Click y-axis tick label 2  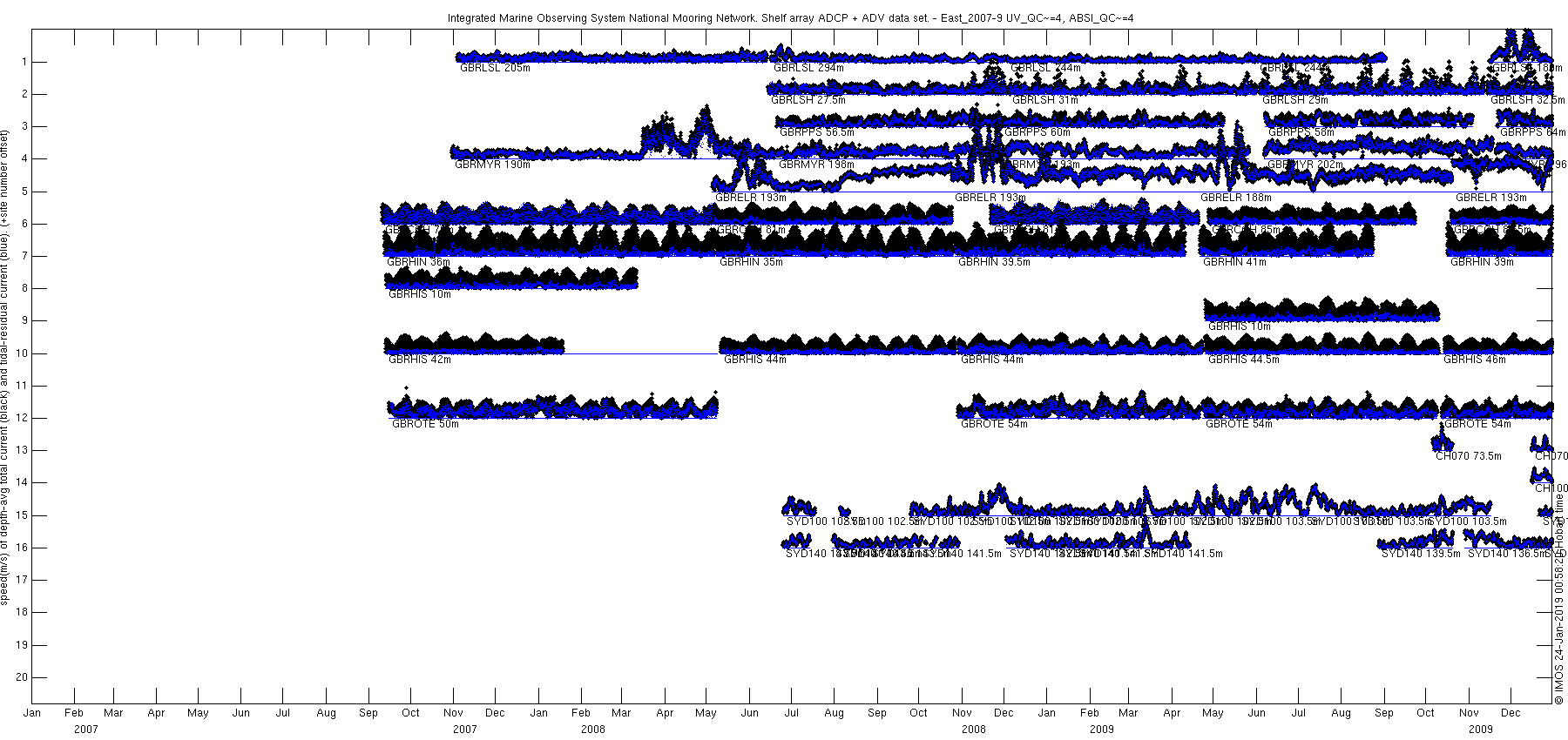pyautogui.click(x=23, y=93)
